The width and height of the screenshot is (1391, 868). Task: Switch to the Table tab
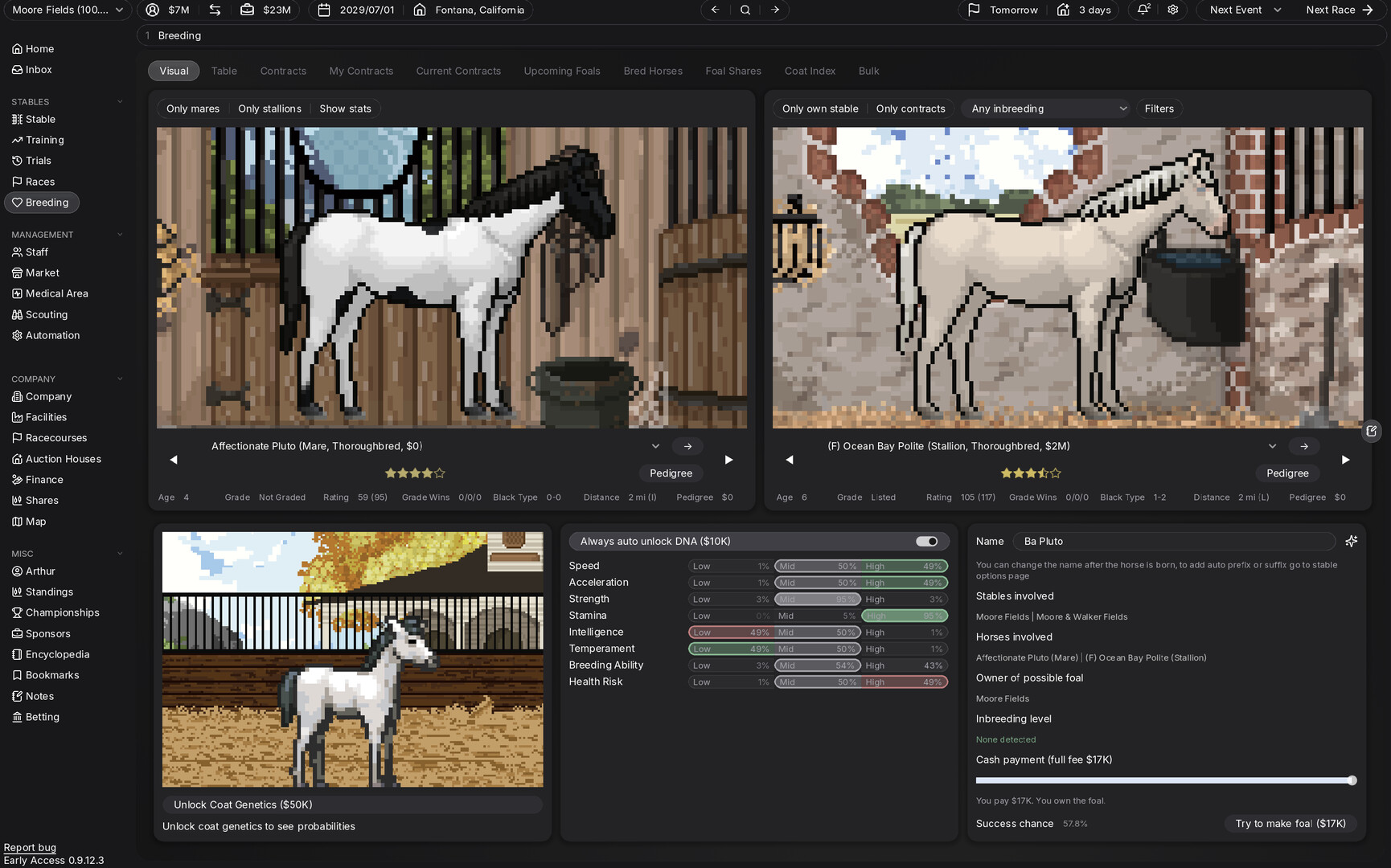224,71
